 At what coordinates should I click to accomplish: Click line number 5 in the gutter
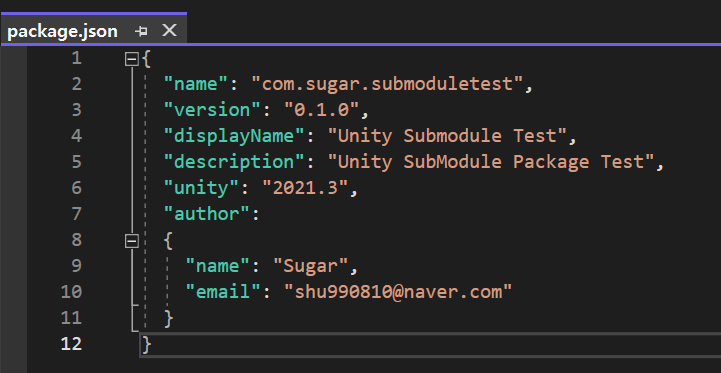(76, 162)
